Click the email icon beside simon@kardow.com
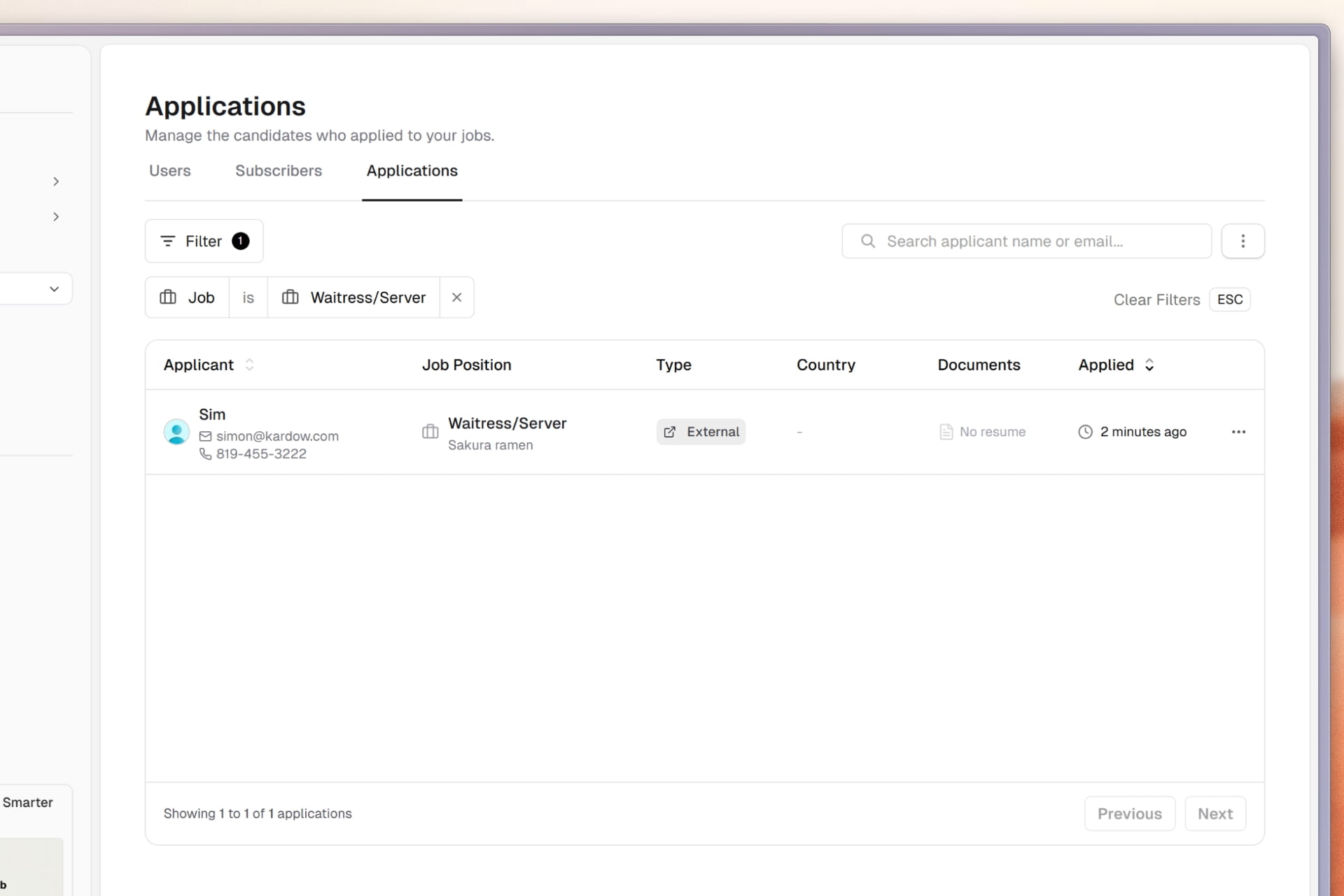The height and width of the screenshot is (896, 1344). 205,435
